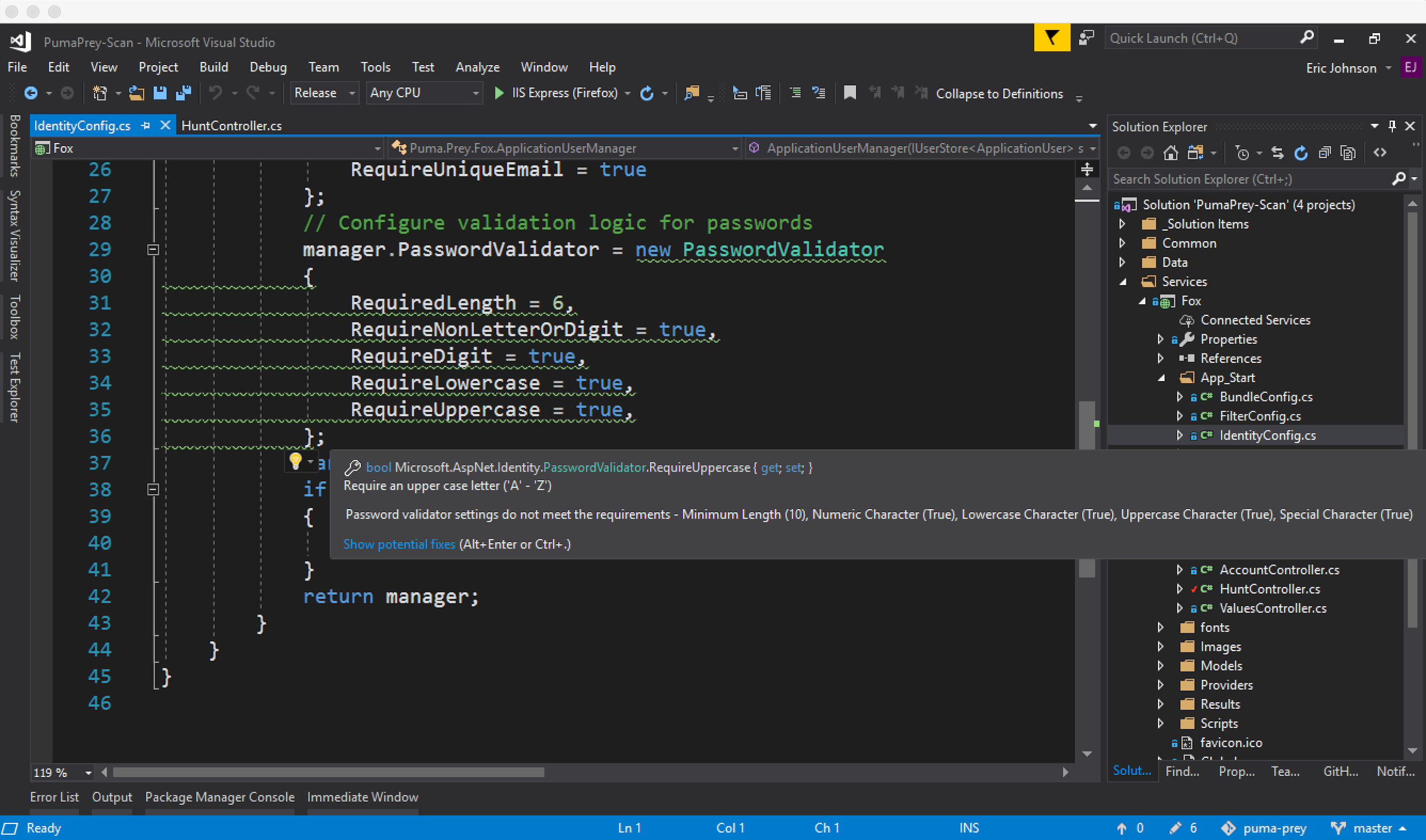
Task: Click the Navigate Backward arrow
Action: point(31,93)
